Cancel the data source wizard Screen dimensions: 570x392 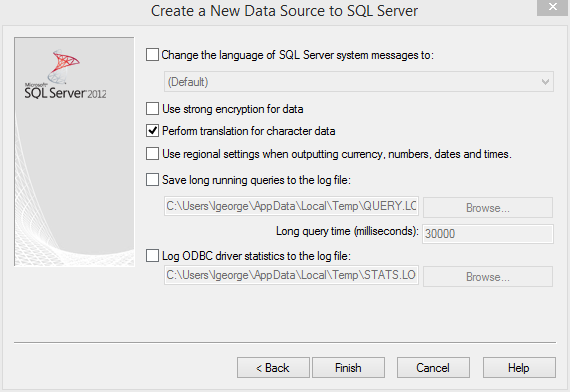[433, 368]
